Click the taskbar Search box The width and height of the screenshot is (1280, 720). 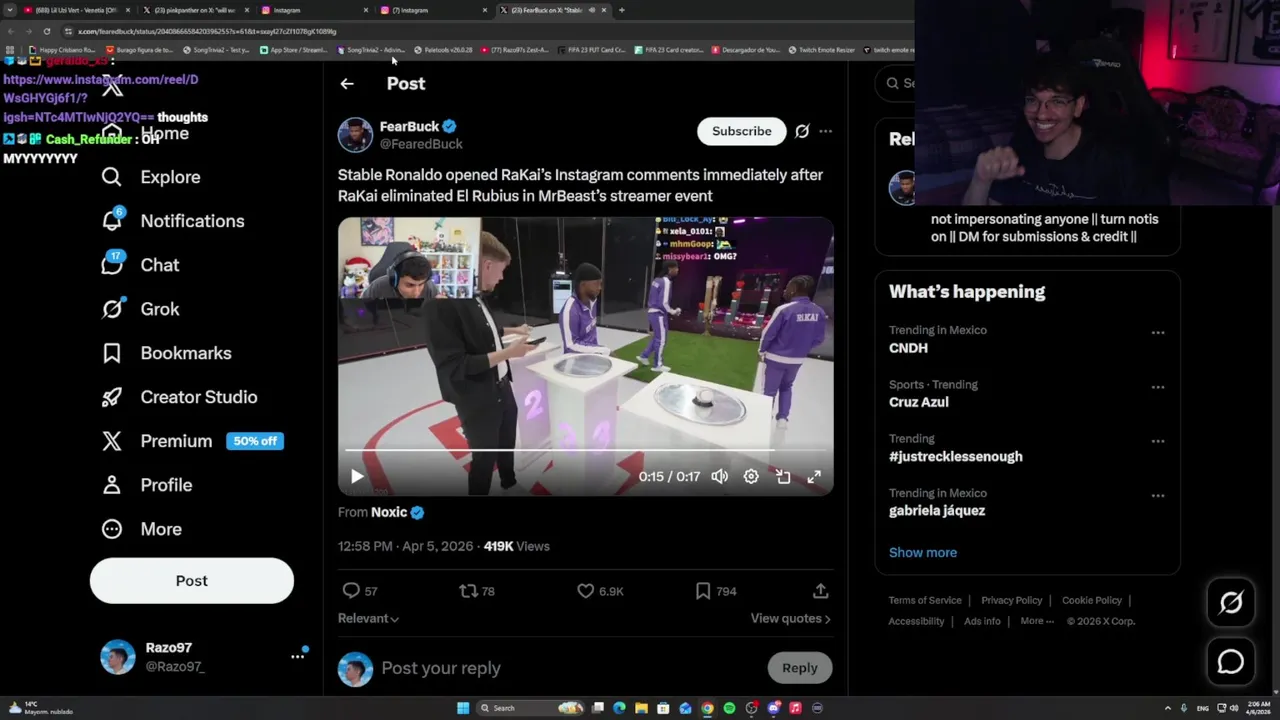click(530, 708)
